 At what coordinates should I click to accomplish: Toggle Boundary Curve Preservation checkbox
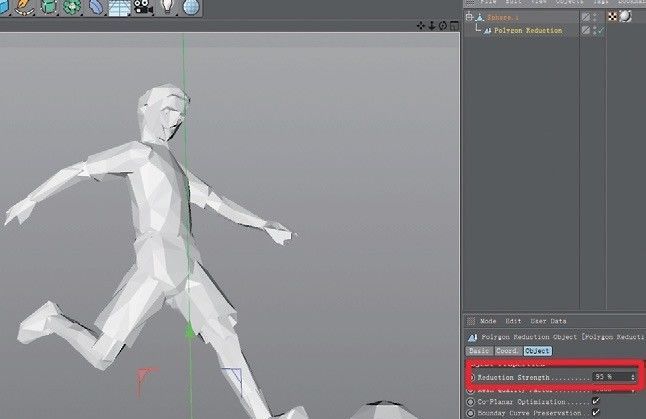click(596, 412)
